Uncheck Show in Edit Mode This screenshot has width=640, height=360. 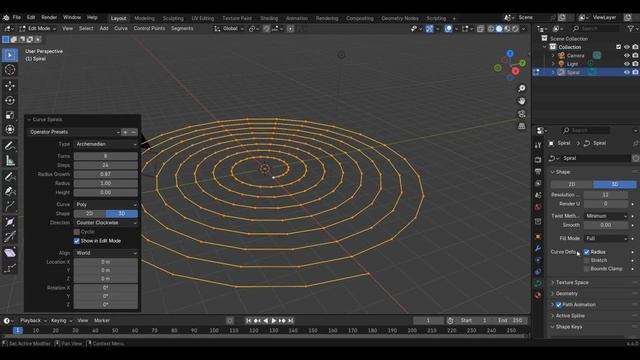[x=76, y=241]
